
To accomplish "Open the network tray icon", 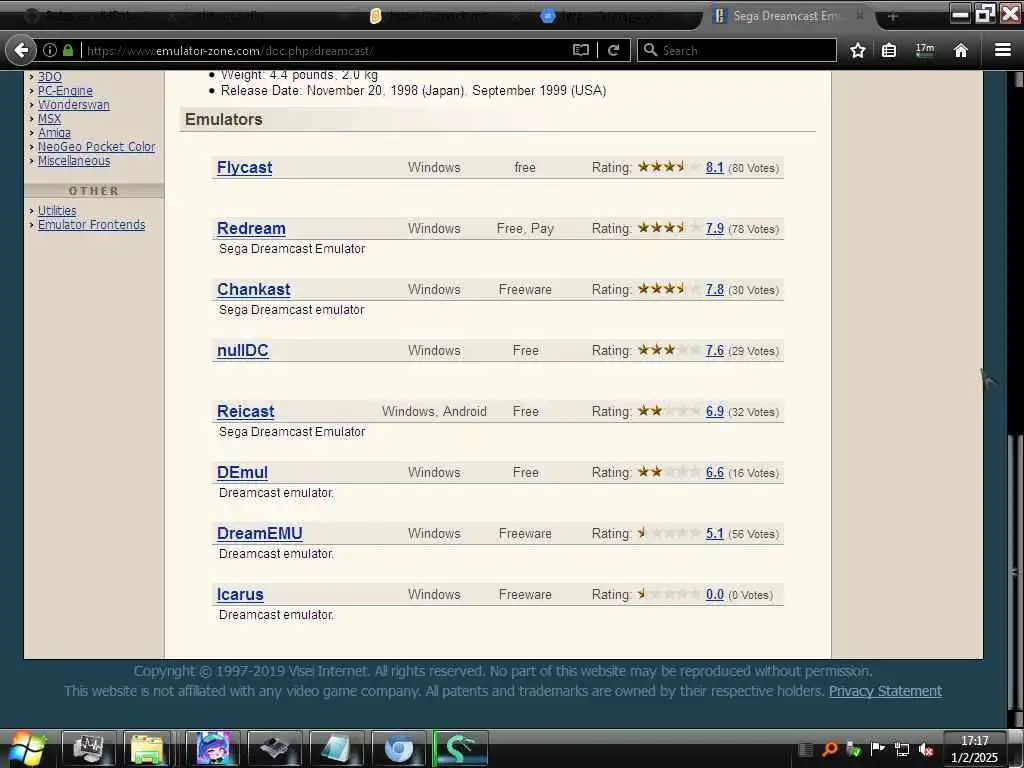I will point(901,749).
